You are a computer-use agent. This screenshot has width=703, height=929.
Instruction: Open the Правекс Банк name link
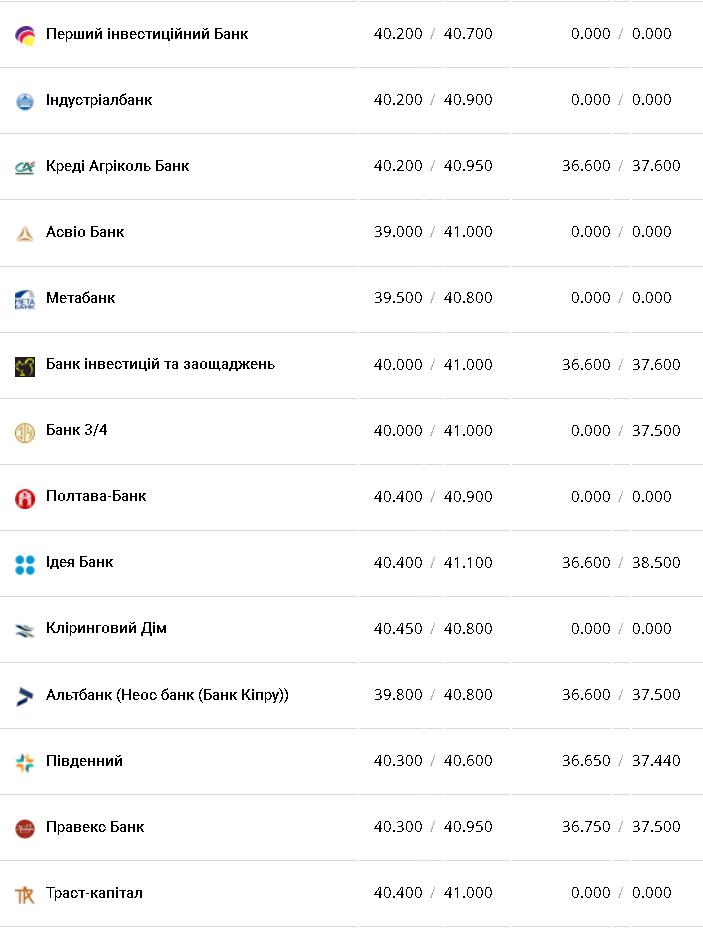pos(95,827)
